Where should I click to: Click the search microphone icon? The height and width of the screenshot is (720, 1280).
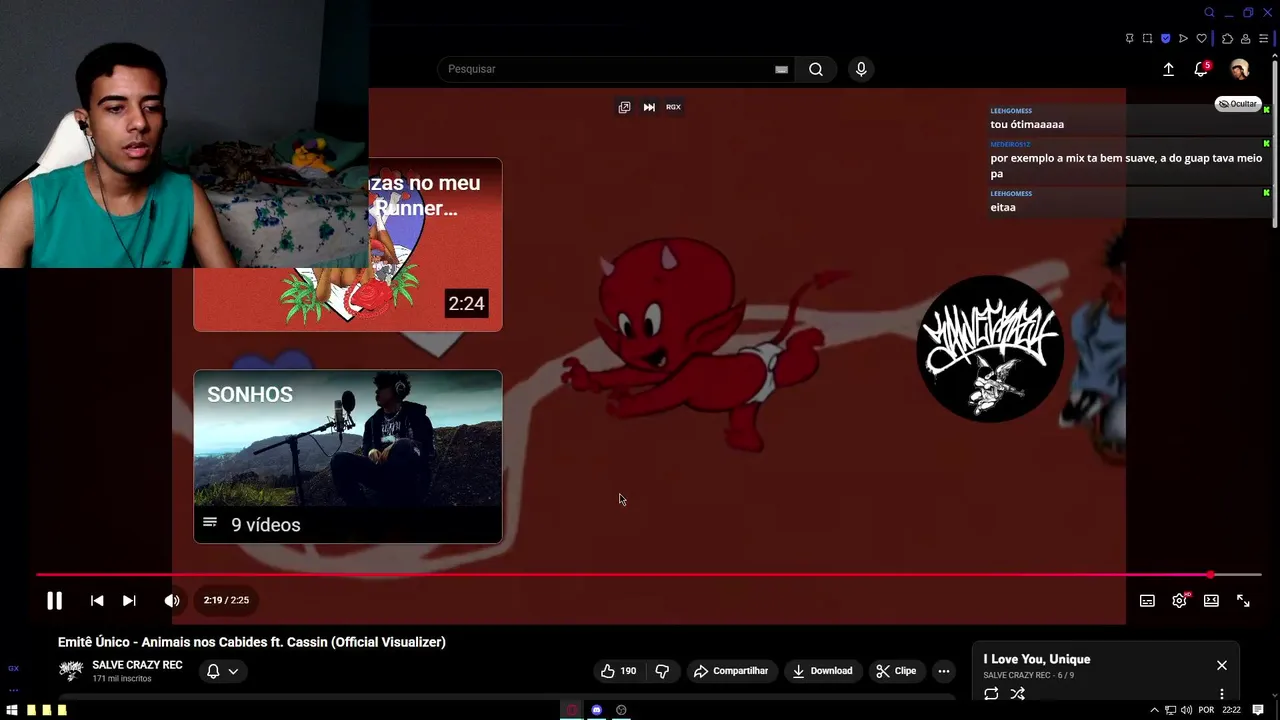pyautogui.click(x=861, y=69)
